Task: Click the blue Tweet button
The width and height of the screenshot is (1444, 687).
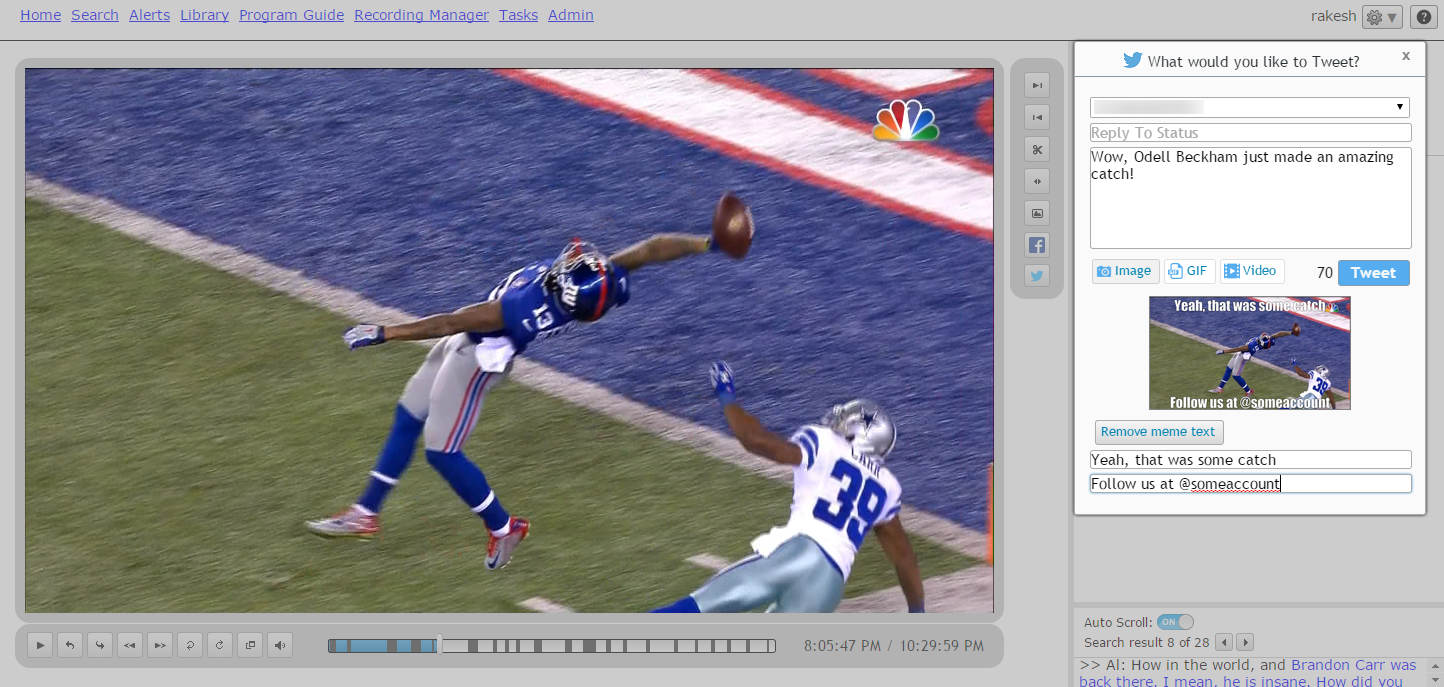Action: point(1373,273)
